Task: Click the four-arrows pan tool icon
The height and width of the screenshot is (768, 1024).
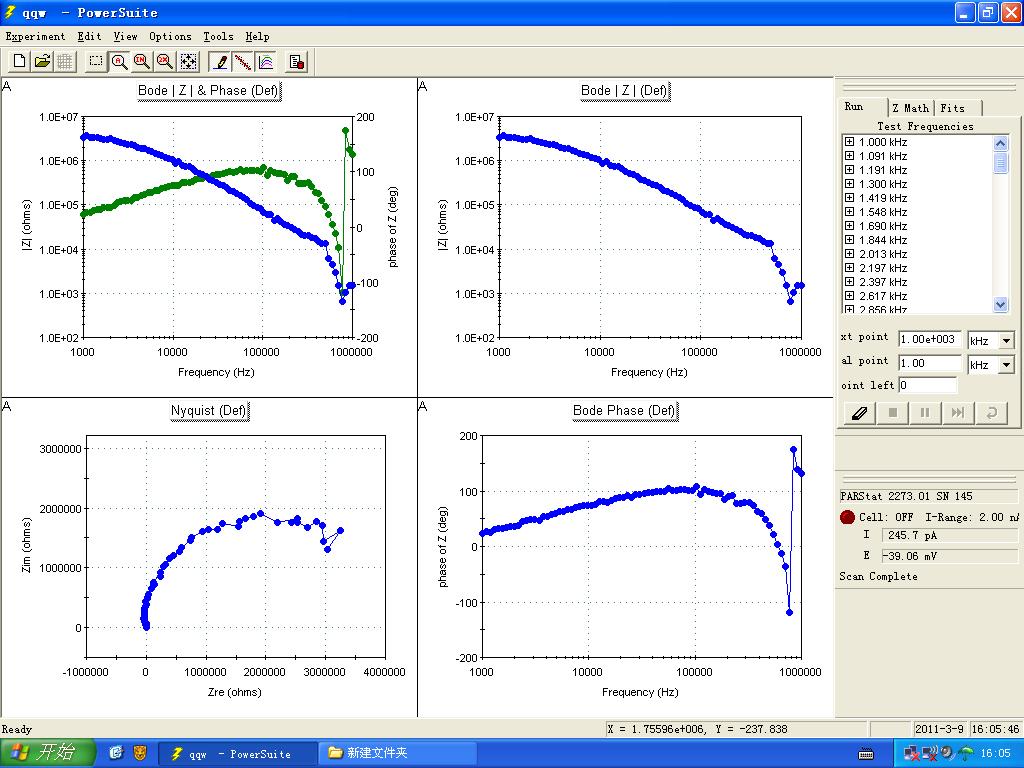Action: click(x=188, y=62)
